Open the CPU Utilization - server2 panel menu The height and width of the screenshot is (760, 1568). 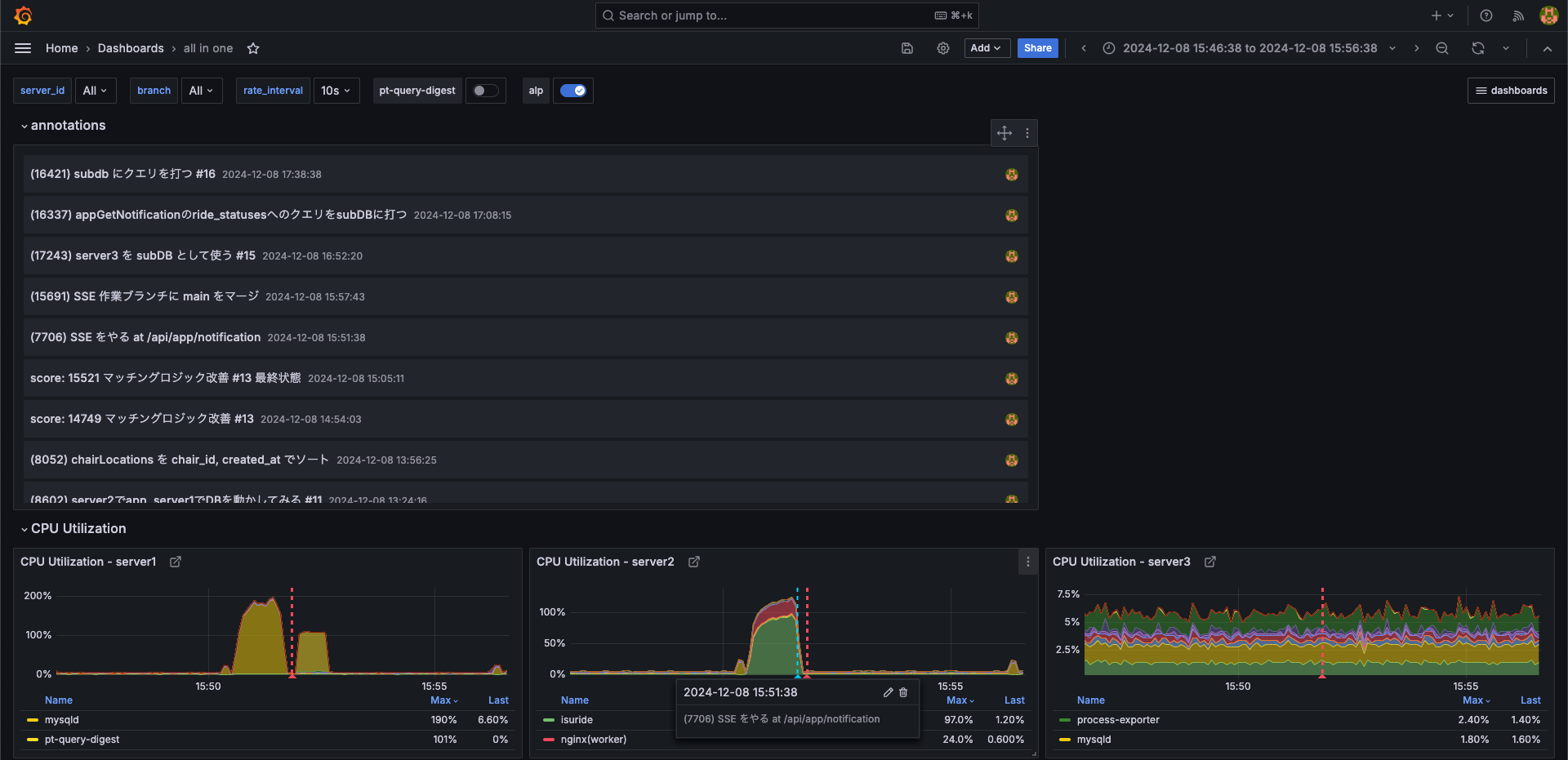[x=1027, y=562]
